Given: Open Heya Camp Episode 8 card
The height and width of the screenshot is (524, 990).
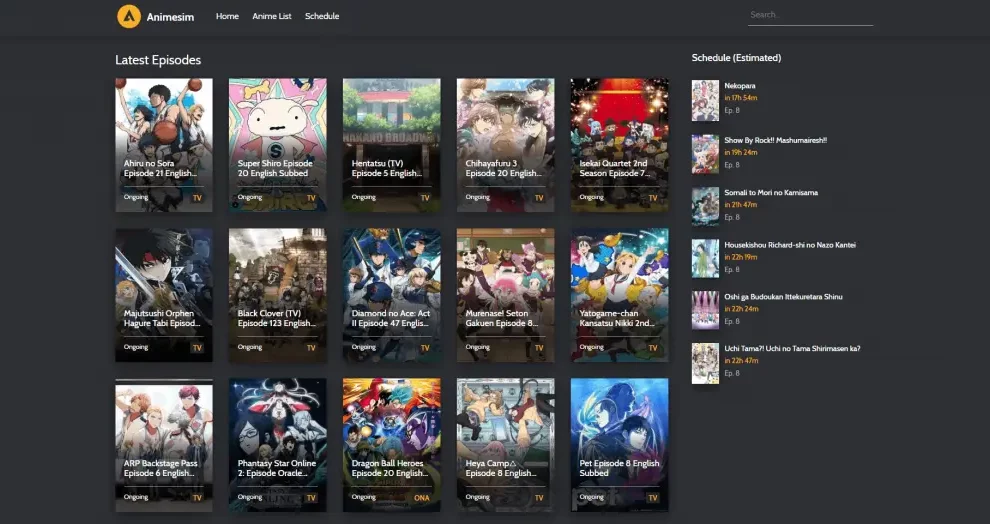Looking at the screenshot, I should 506,445.
